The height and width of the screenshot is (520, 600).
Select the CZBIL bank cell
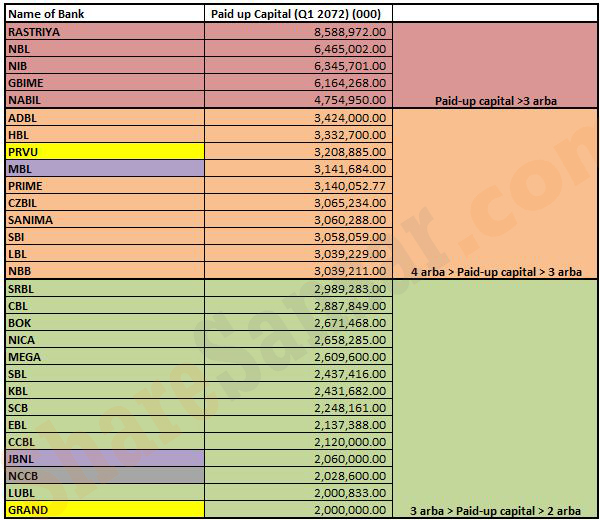[105, 203]
